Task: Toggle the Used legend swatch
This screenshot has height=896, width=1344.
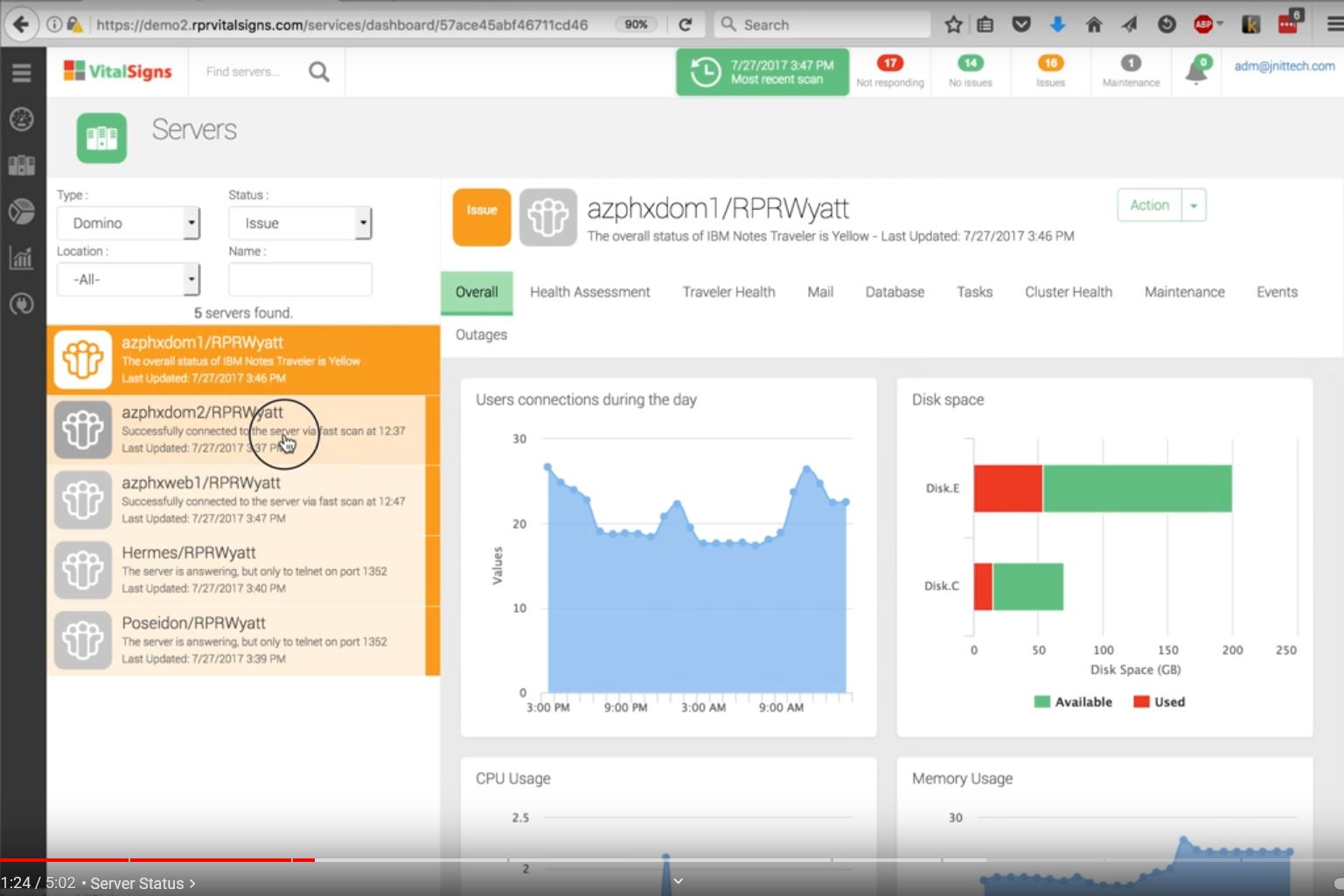Action: pyautogui.click(x=1141, y=702)
